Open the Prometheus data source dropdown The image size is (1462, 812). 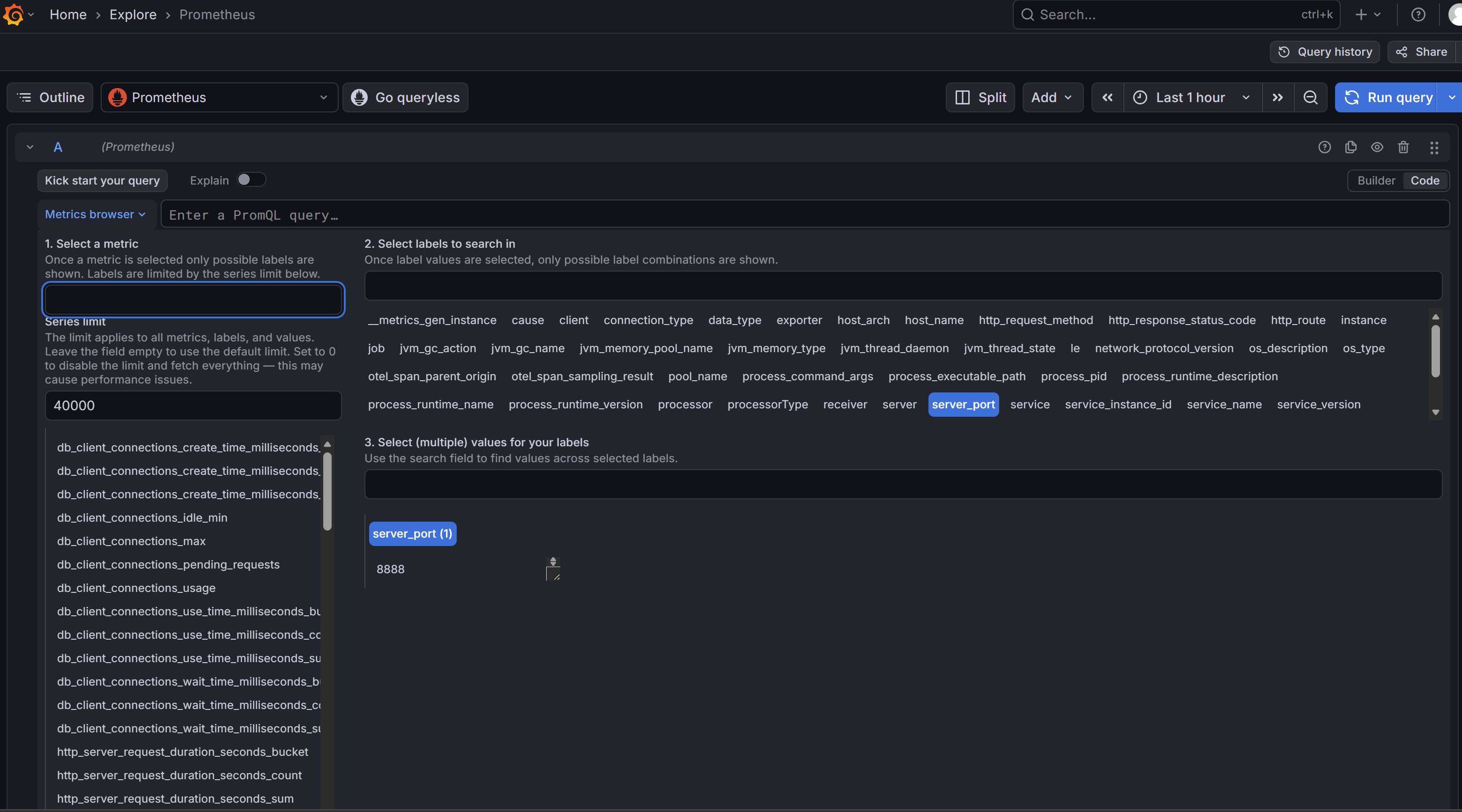[219, 97]
